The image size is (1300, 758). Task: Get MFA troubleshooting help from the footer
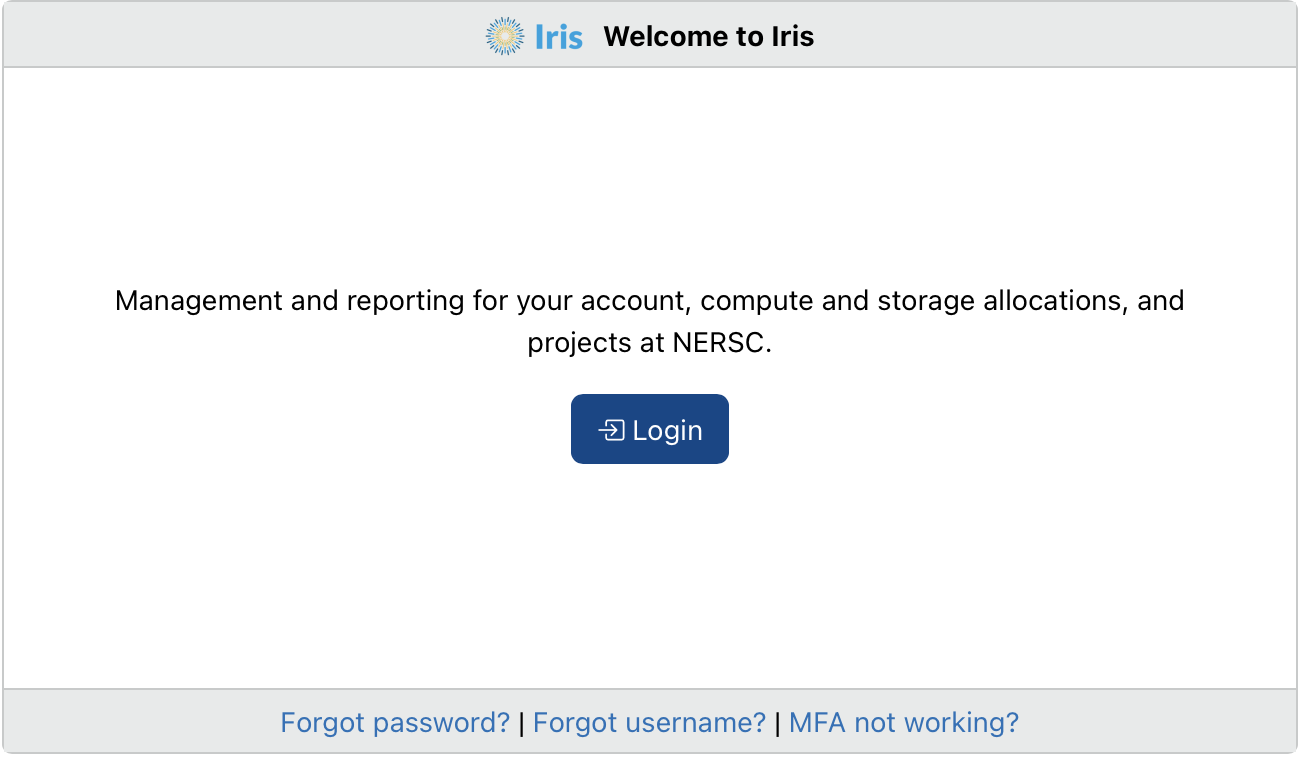tap(903, 722)
